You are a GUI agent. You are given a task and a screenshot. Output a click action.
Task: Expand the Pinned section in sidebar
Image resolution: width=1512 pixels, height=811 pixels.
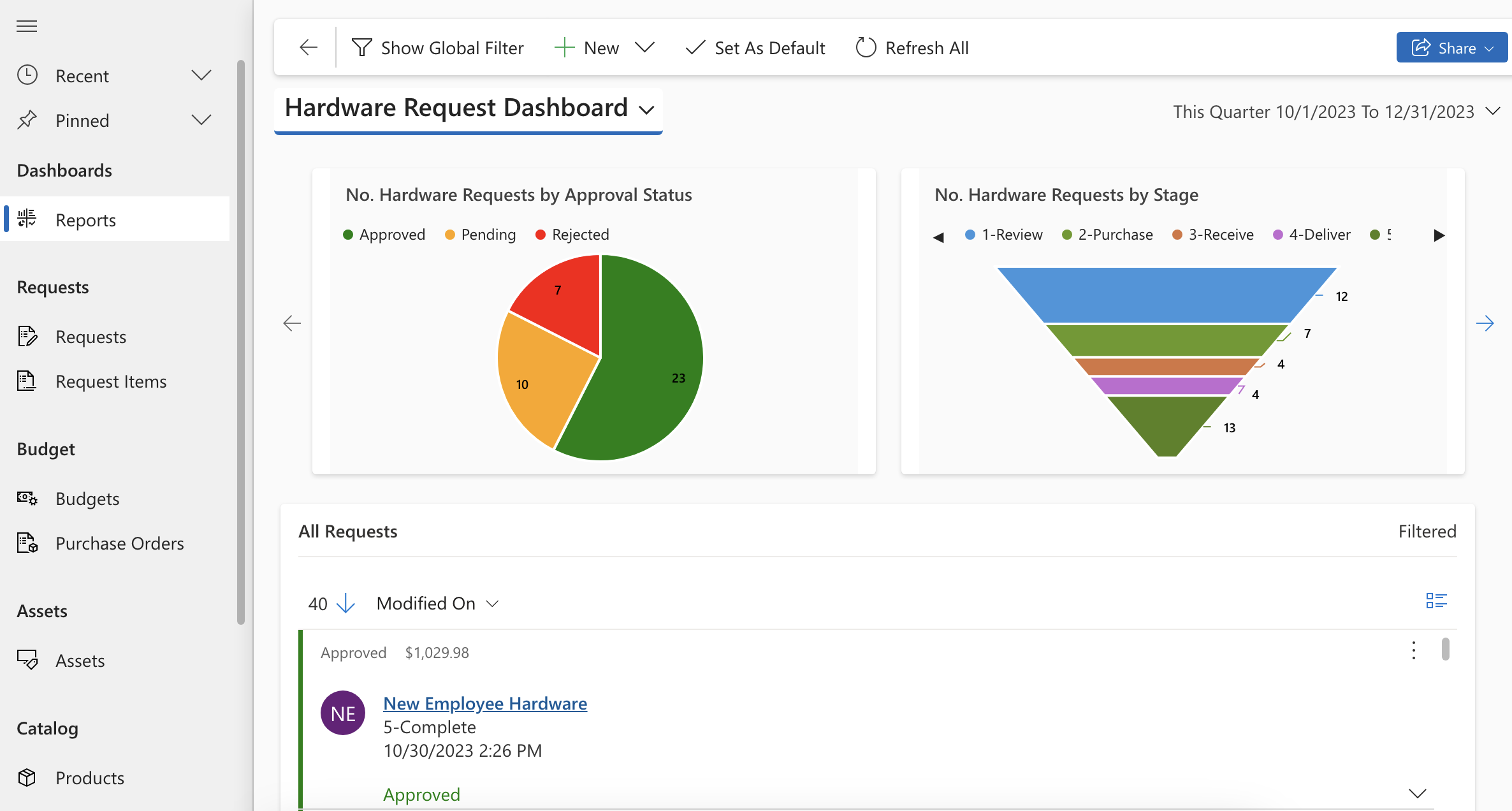click(200, 120)
